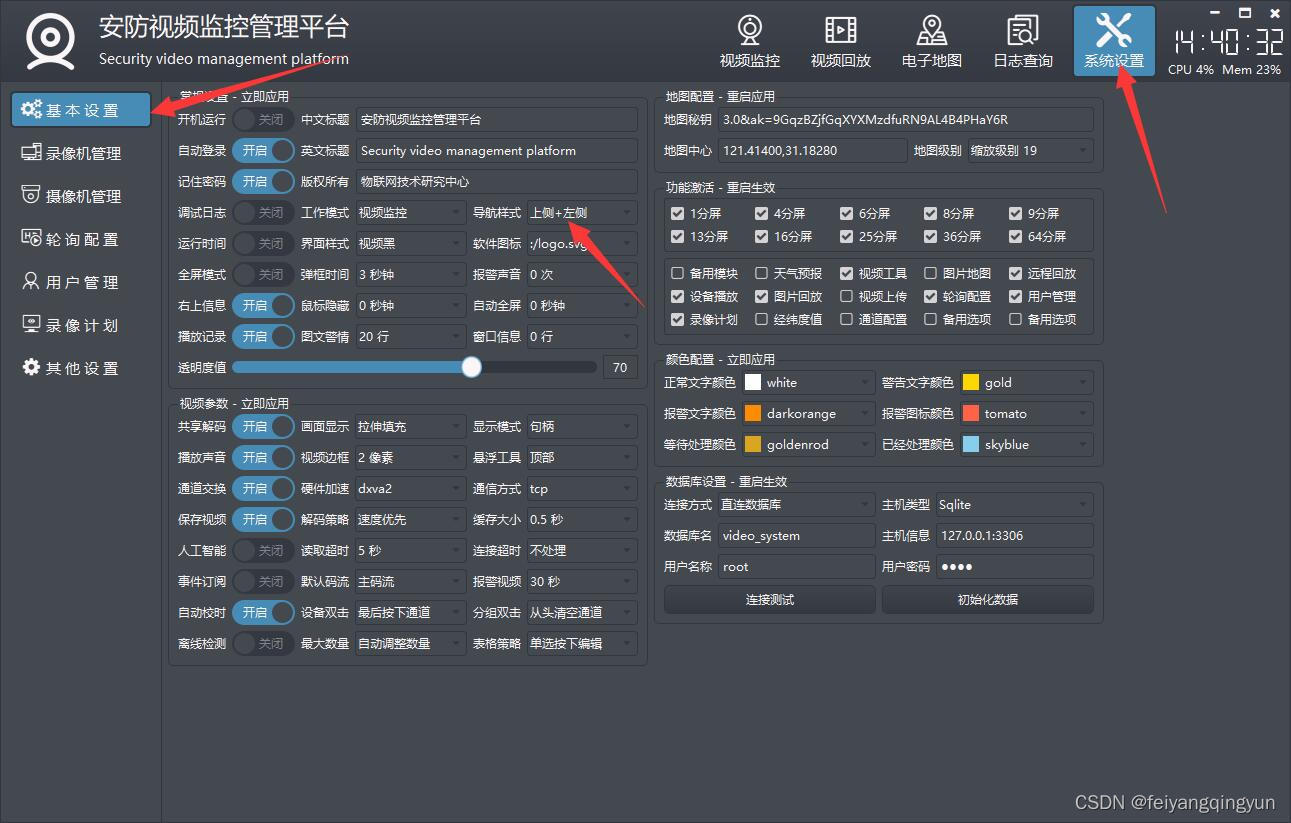Click the white 正常文字颜色 swatch
The image size is (1291, 823).
tap(753, 382)
